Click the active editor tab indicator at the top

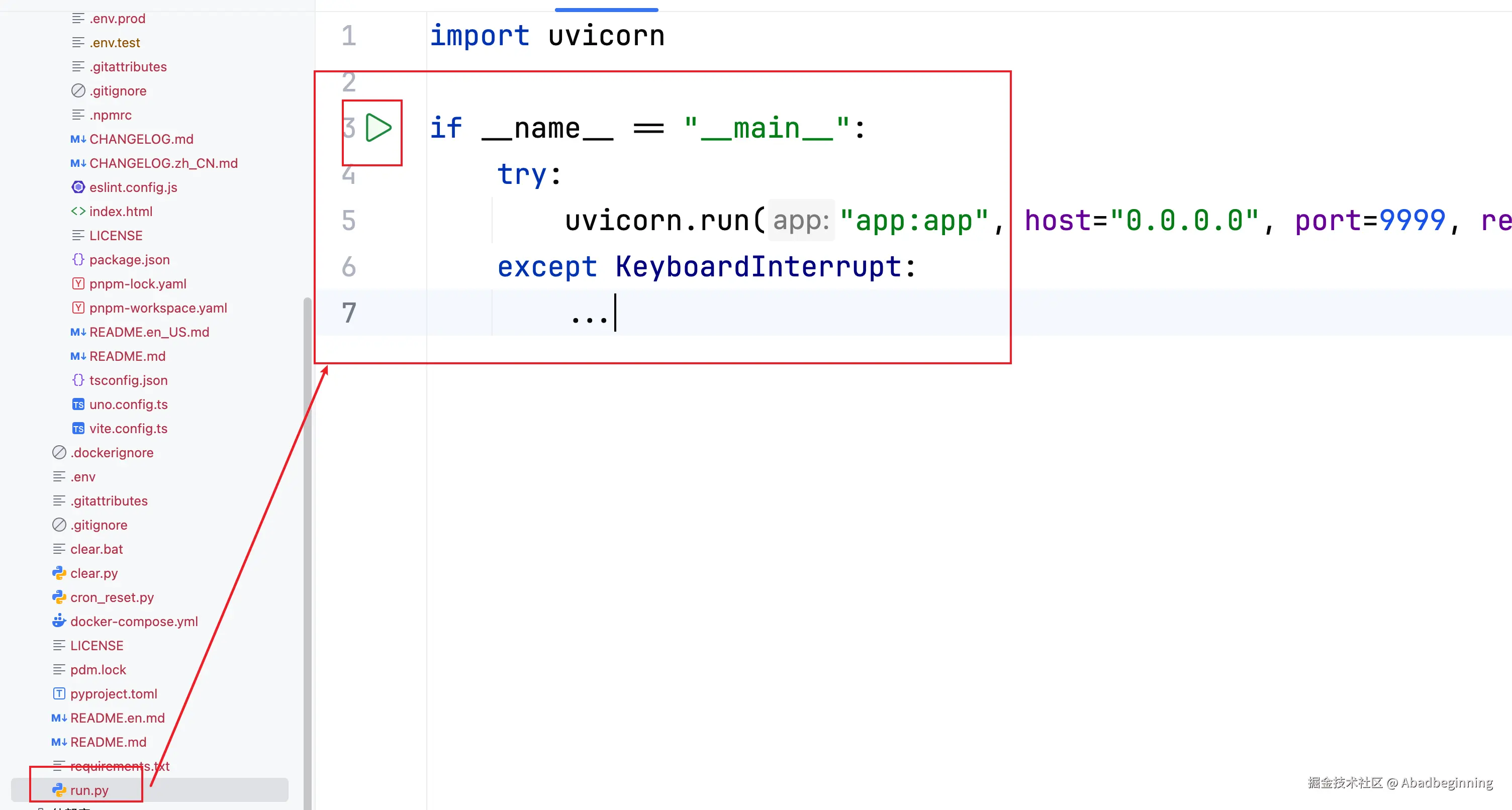(x=606, y=10)
